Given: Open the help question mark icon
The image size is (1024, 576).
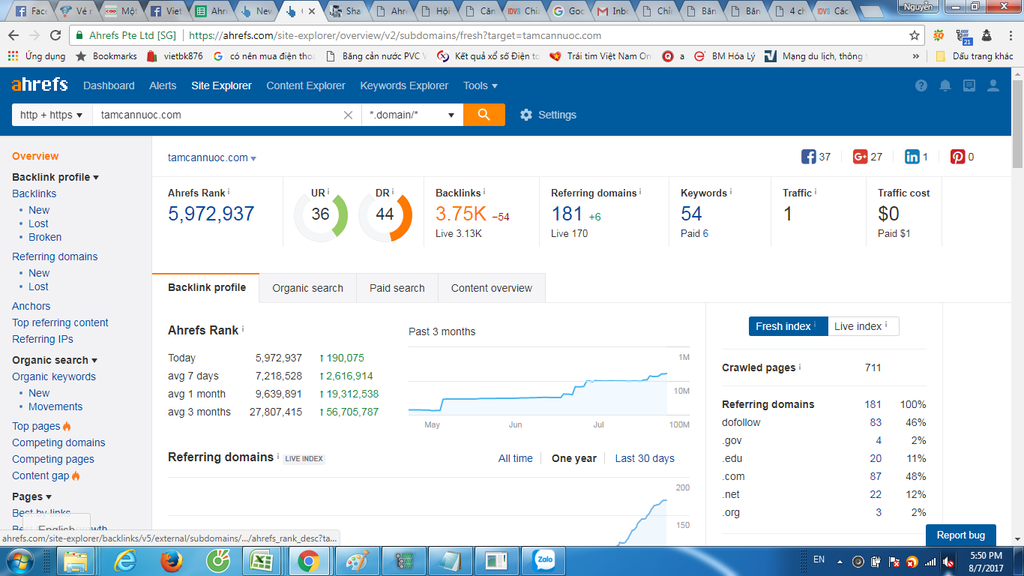Looking at the screenshot, I should [x=921, y=86].
